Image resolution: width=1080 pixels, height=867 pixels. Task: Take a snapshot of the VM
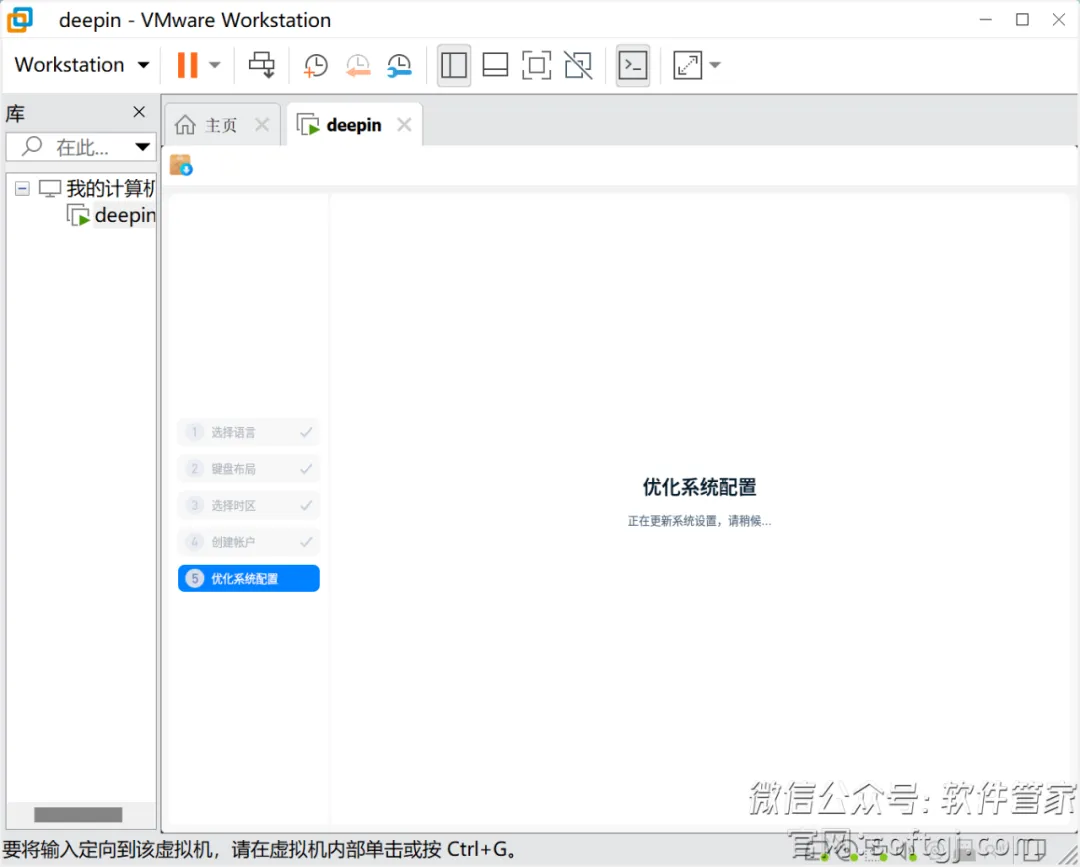tap(315, 65)
